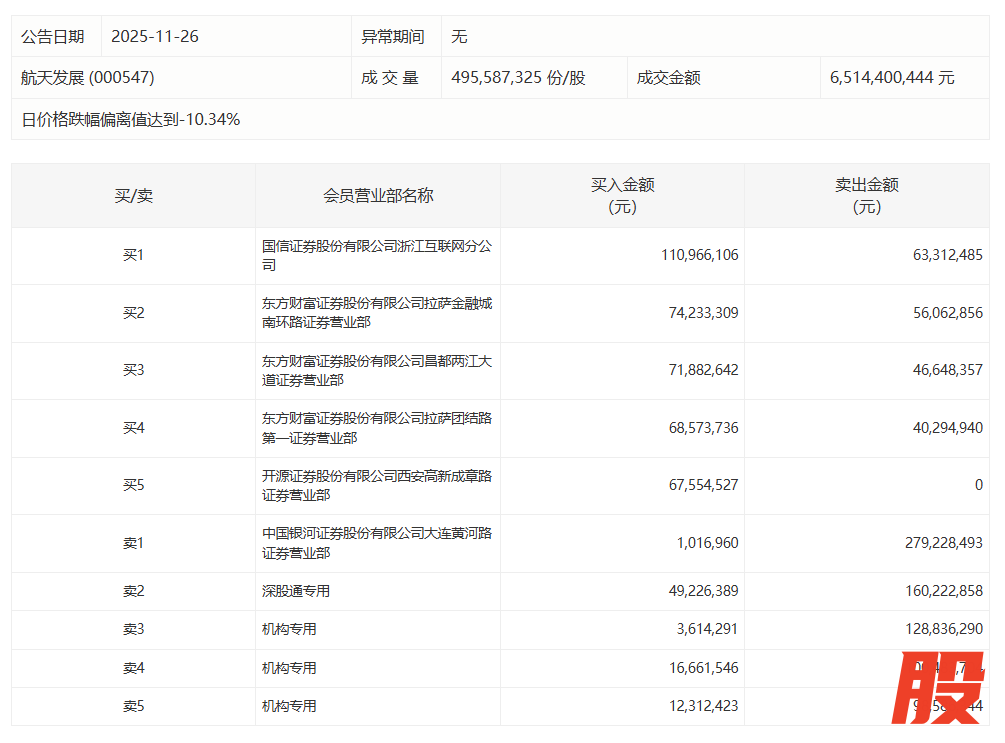Open 中国银河证券大连黄河路 branch entry
Viewport: 1005px width, 743px height.
point(376,543)
